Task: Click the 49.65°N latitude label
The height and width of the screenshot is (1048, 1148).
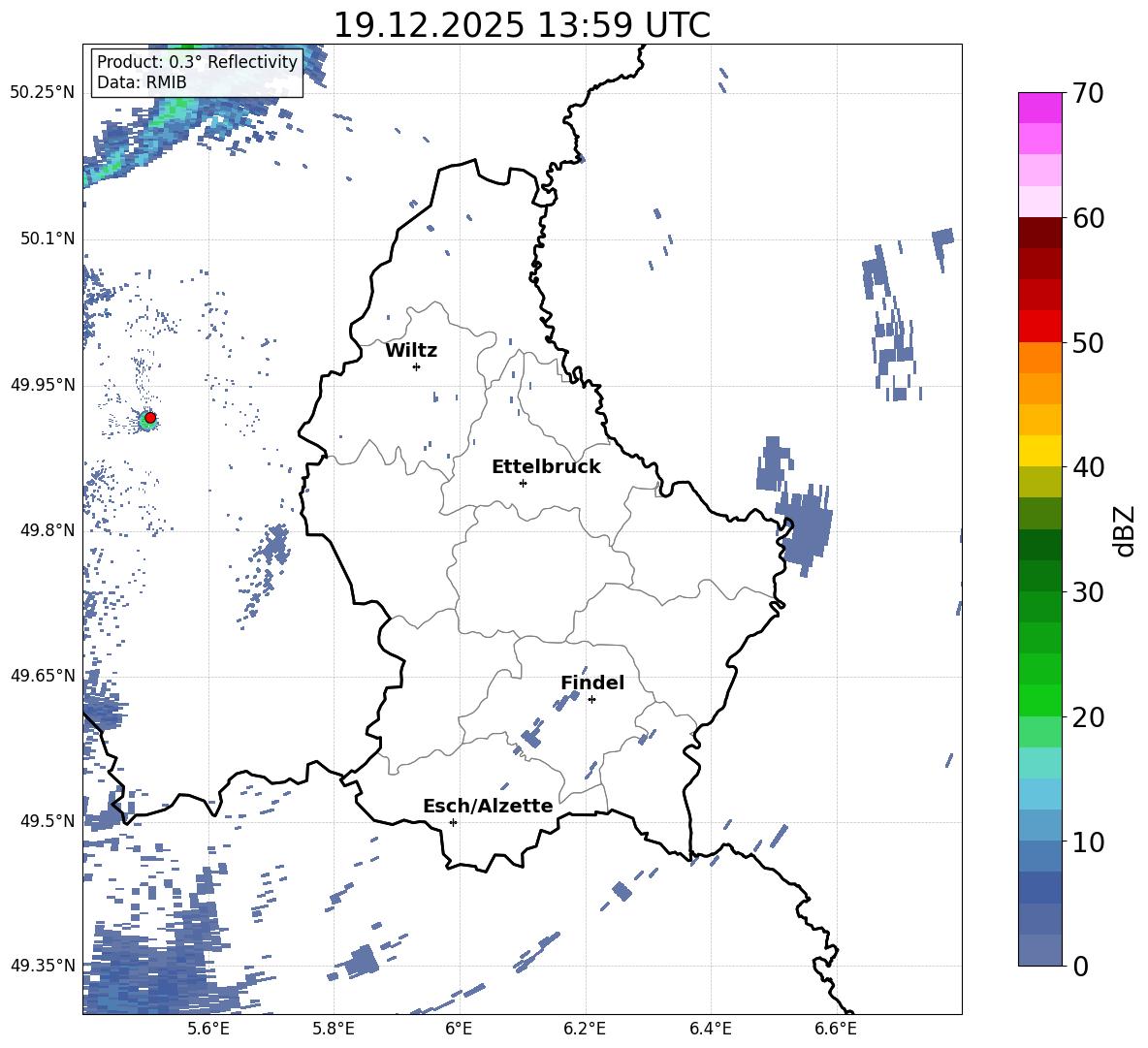Action: (x=43, y=675)
